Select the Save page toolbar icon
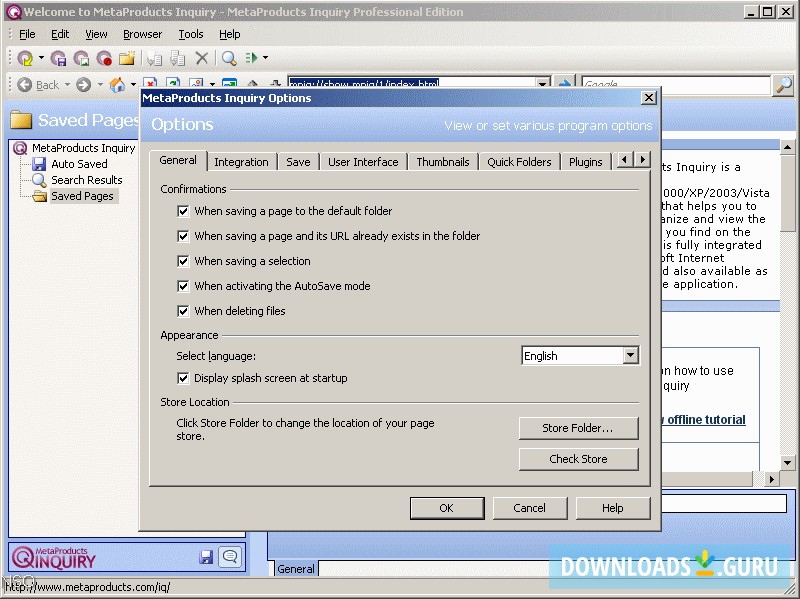Image resolution: width=800 pixels, height=599 pixels. click(x=60, y=58)
